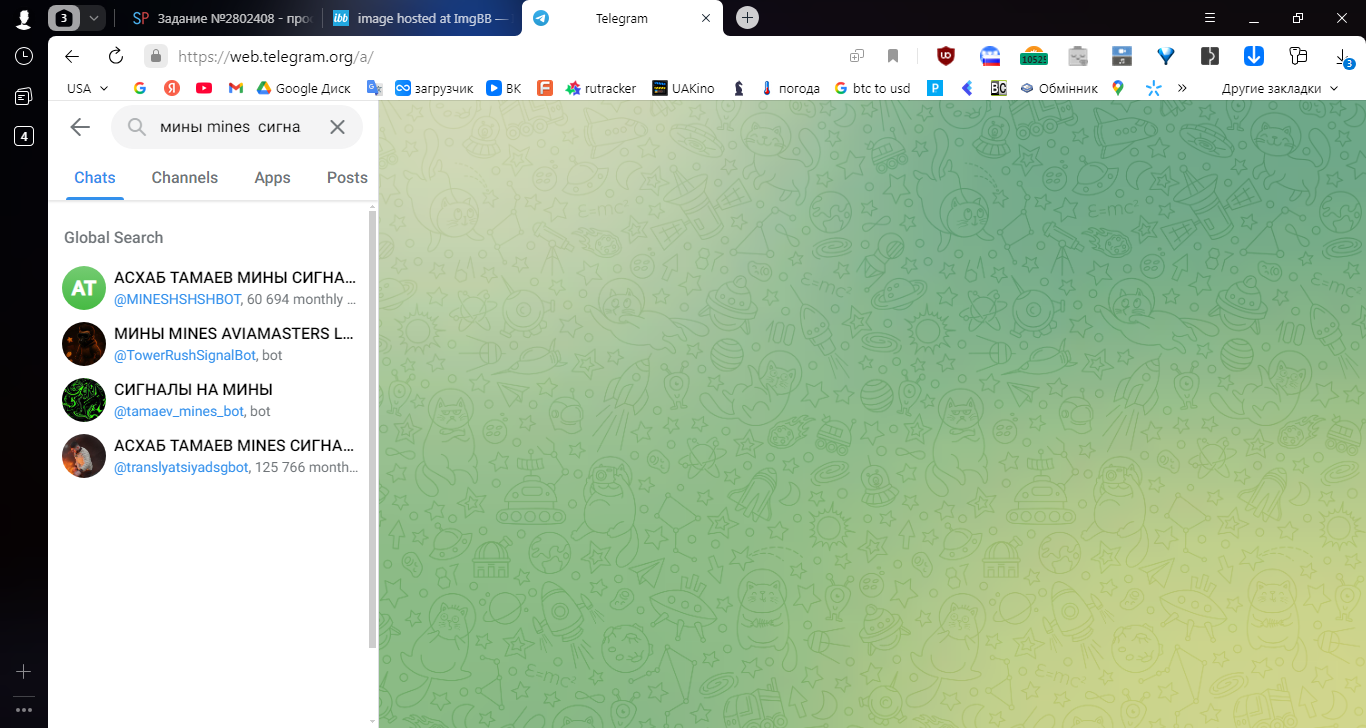Open the Russian flag VPN extension
The height and width of the screenshot is (728, 1366).
tap(990, 56)
